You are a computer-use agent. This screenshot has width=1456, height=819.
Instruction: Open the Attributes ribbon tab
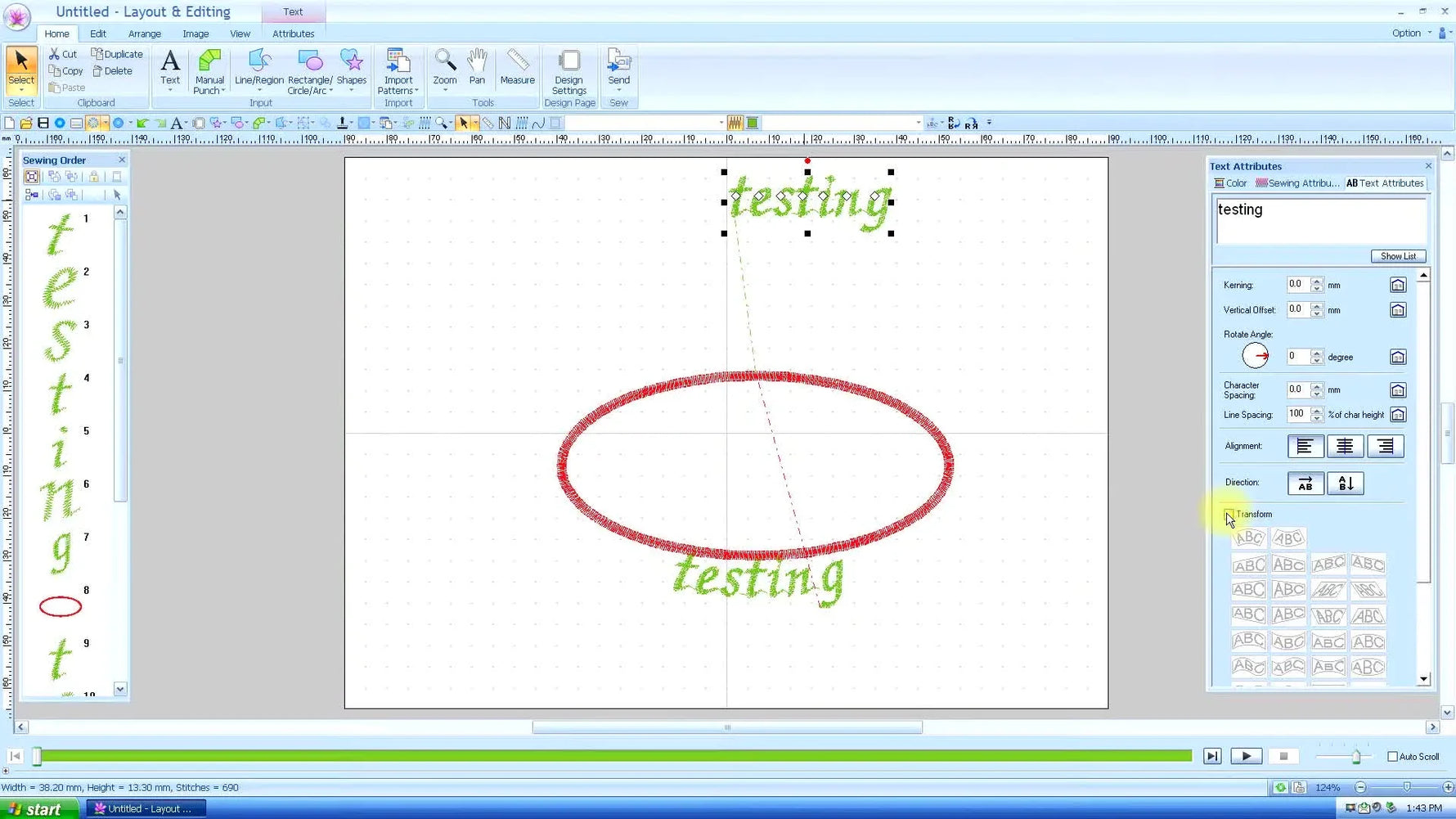click(293, 34)
